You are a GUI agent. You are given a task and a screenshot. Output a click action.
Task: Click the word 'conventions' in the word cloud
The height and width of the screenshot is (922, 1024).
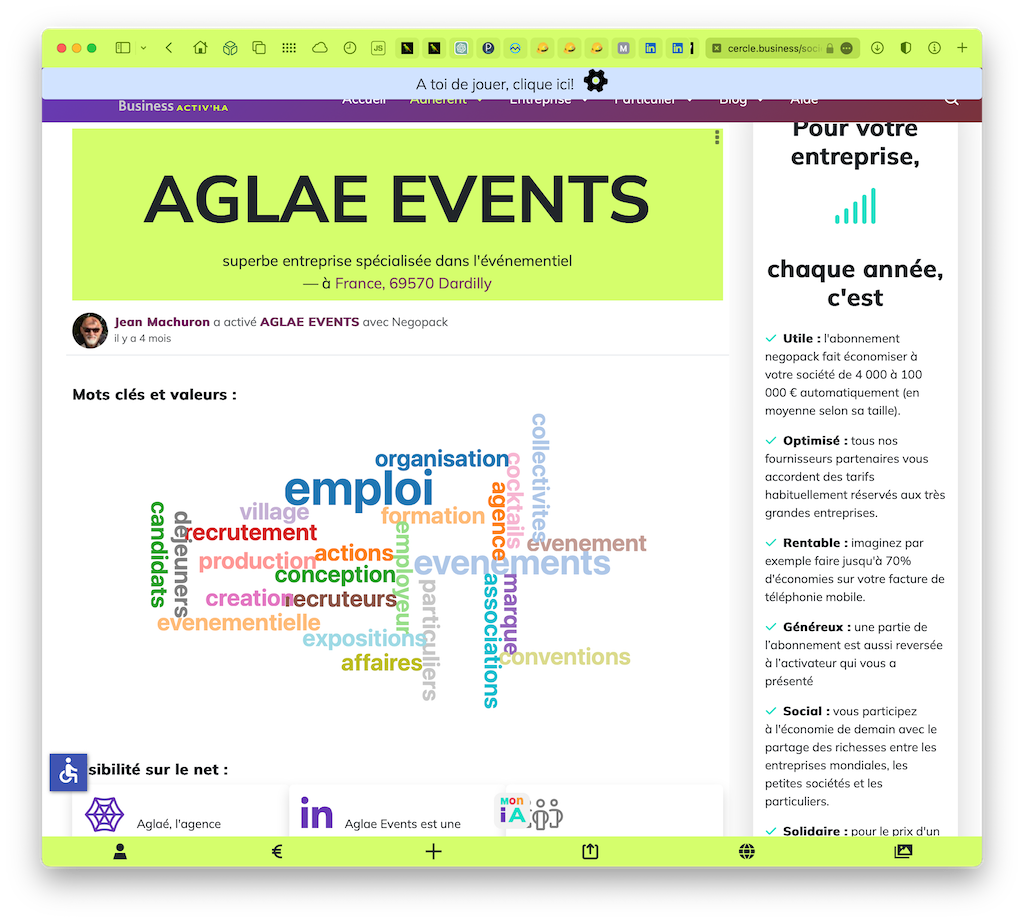click(x=565, y=657)
